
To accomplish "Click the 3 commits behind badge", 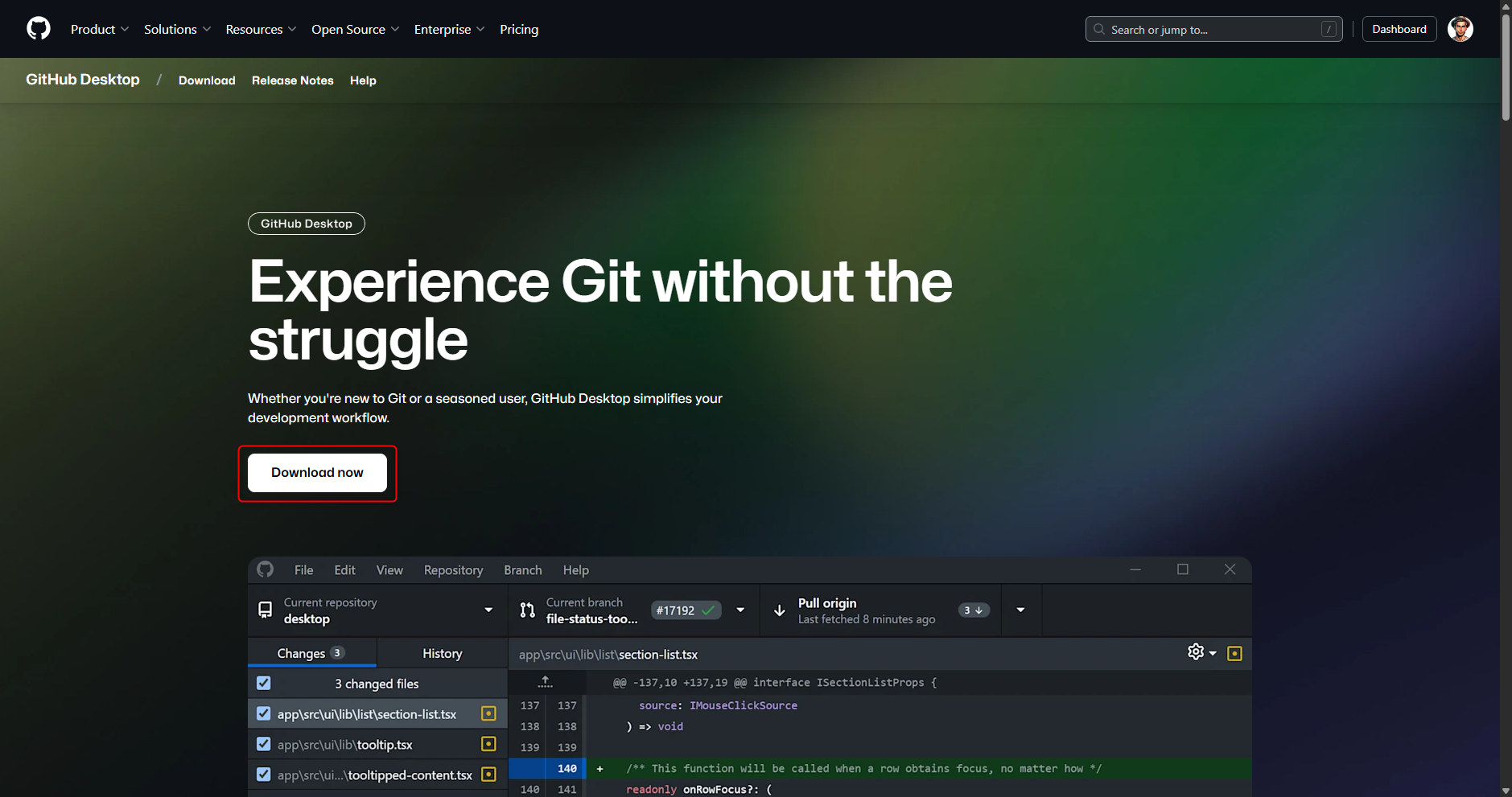I will click(974, 610).
